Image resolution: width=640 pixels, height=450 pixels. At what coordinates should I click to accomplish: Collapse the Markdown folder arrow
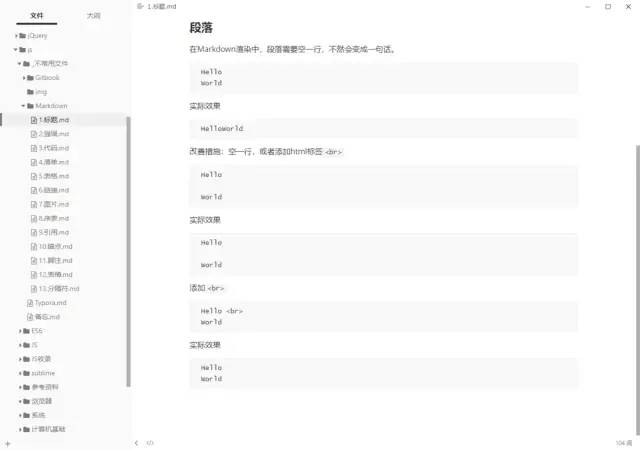point(23,106)
